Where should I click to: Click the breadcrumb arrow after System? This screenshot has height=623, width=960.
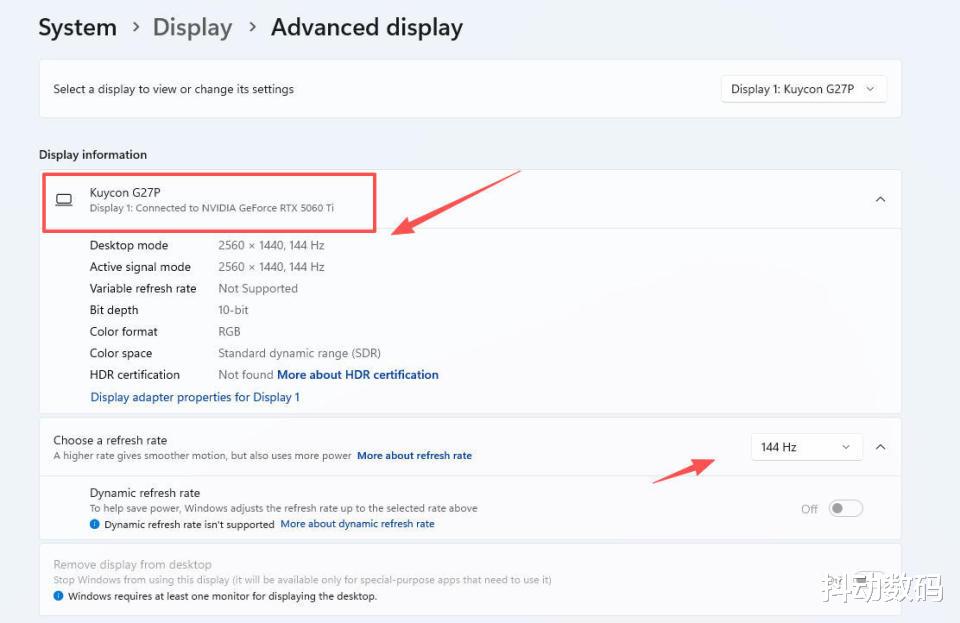pyautogui.click(x=135, y=27)
